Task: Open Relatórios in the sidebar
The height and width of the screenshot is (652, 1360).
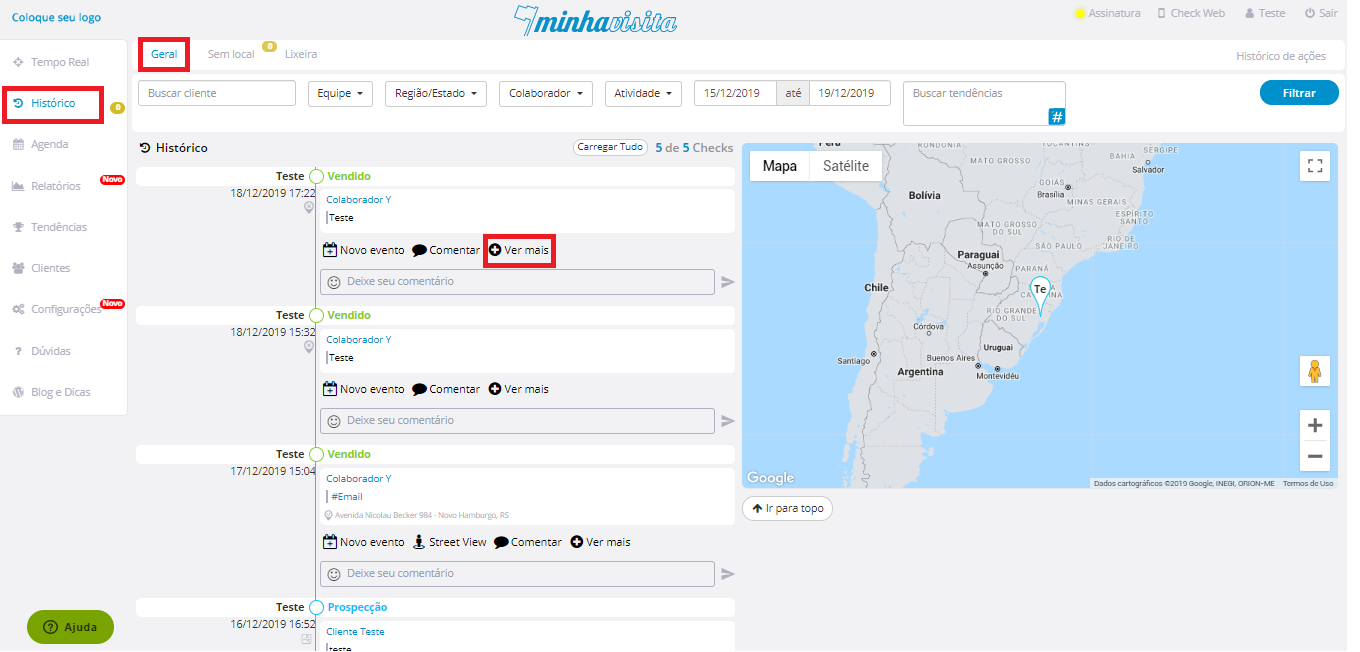Action: point(55,186)
